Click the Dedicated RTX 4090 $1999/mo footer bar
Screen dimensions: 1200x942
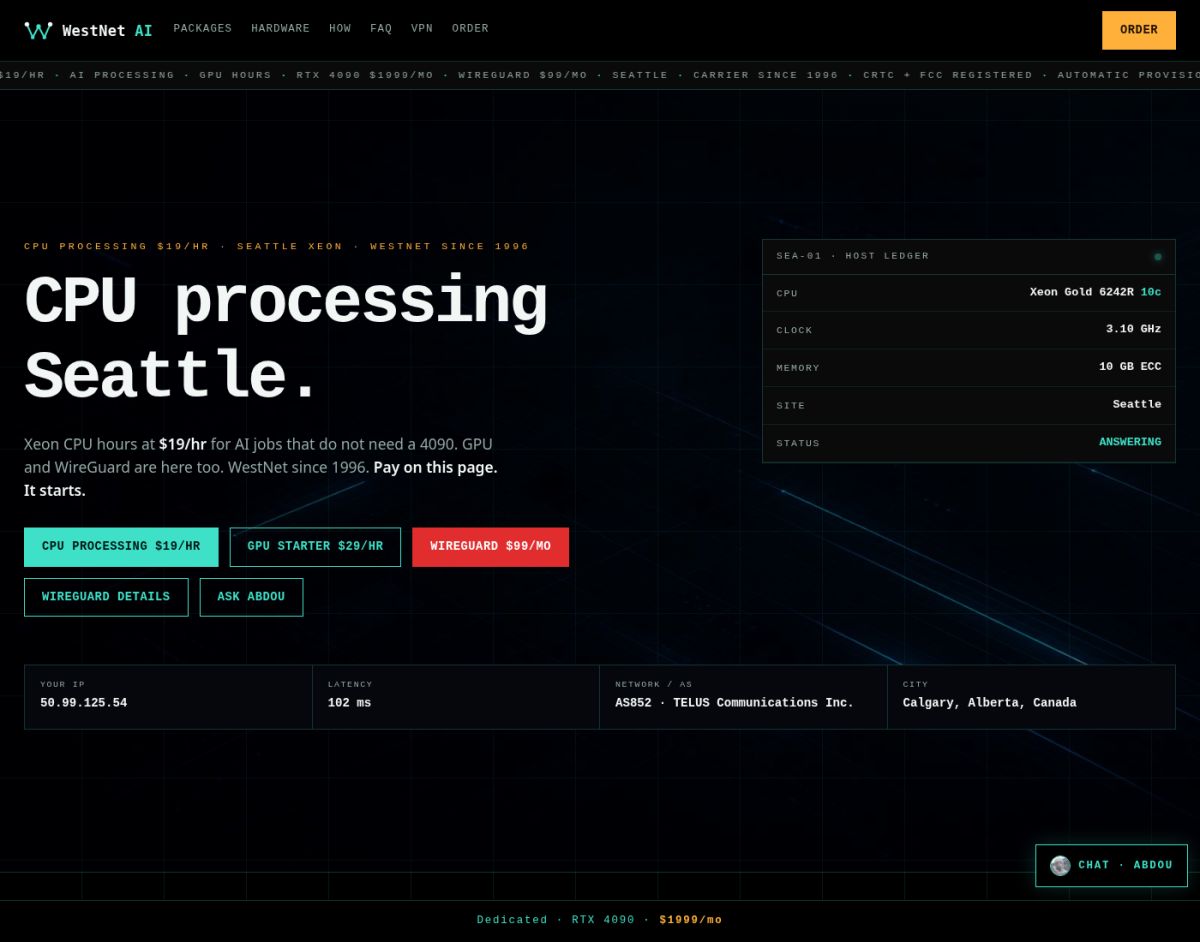[x=600, y=920]
